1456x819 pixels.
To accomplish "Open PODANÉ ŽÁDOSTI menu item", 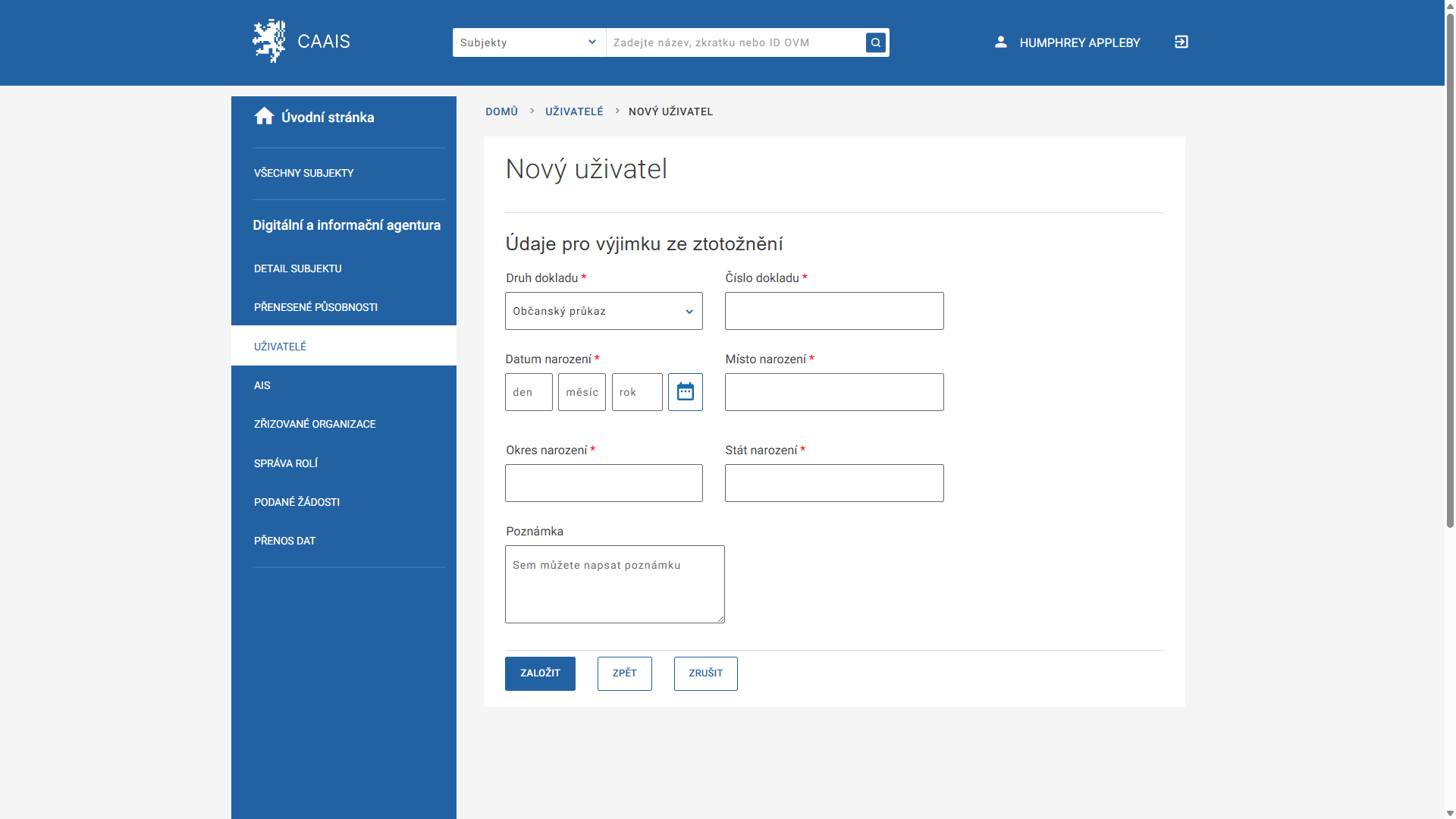I will tap(297, 502).
